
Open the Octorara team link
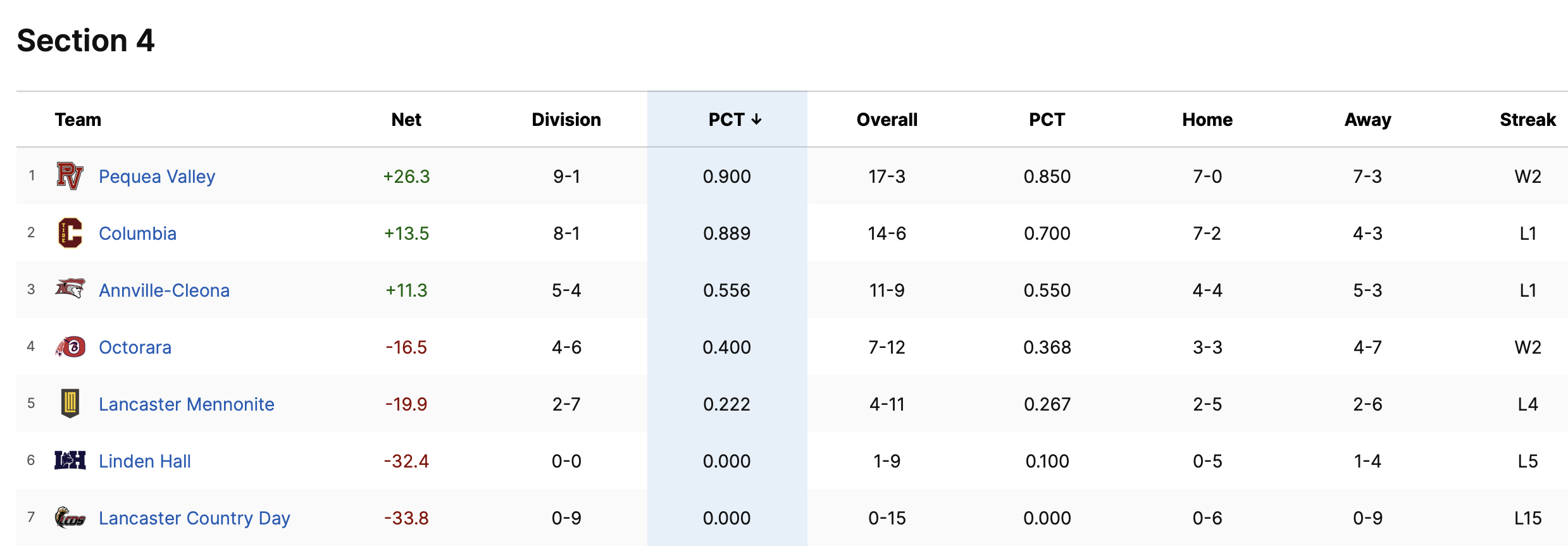point(135,347)
